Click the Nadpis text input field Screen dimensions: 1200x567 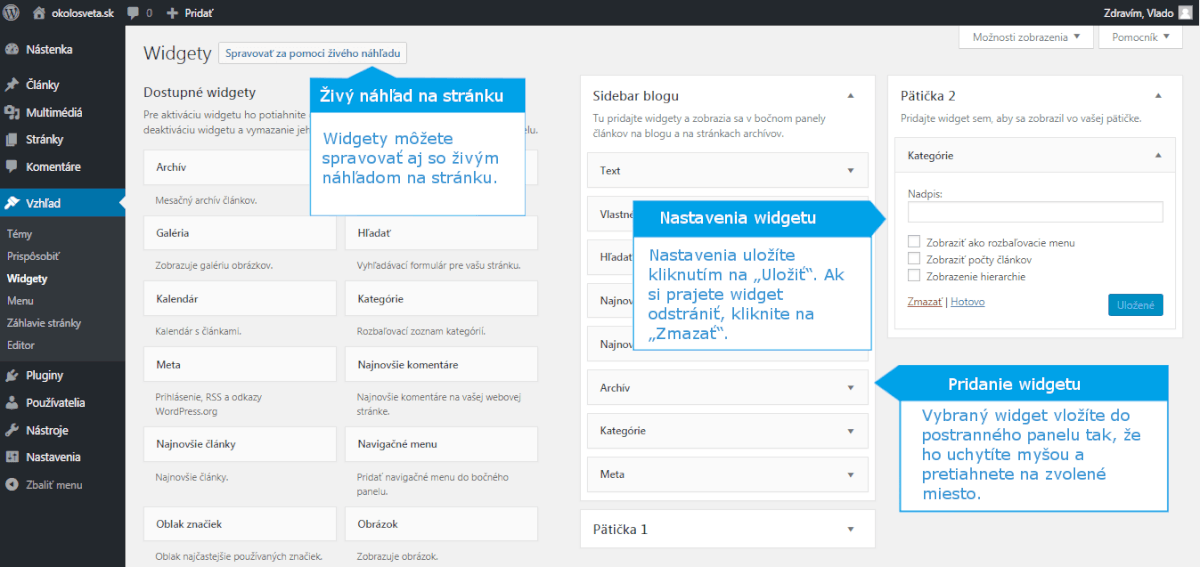(x=1035, y=212)
